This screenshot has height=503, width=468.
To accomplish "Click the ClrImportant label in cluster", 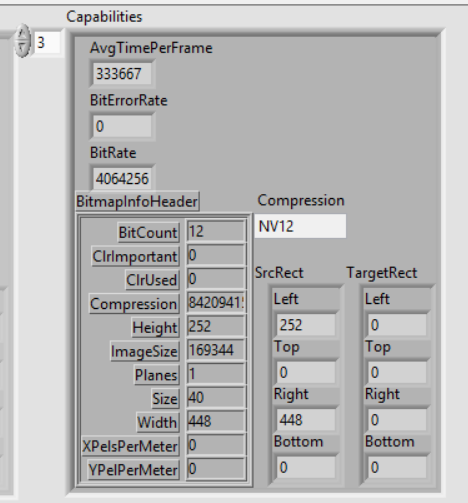I will 135,256.
